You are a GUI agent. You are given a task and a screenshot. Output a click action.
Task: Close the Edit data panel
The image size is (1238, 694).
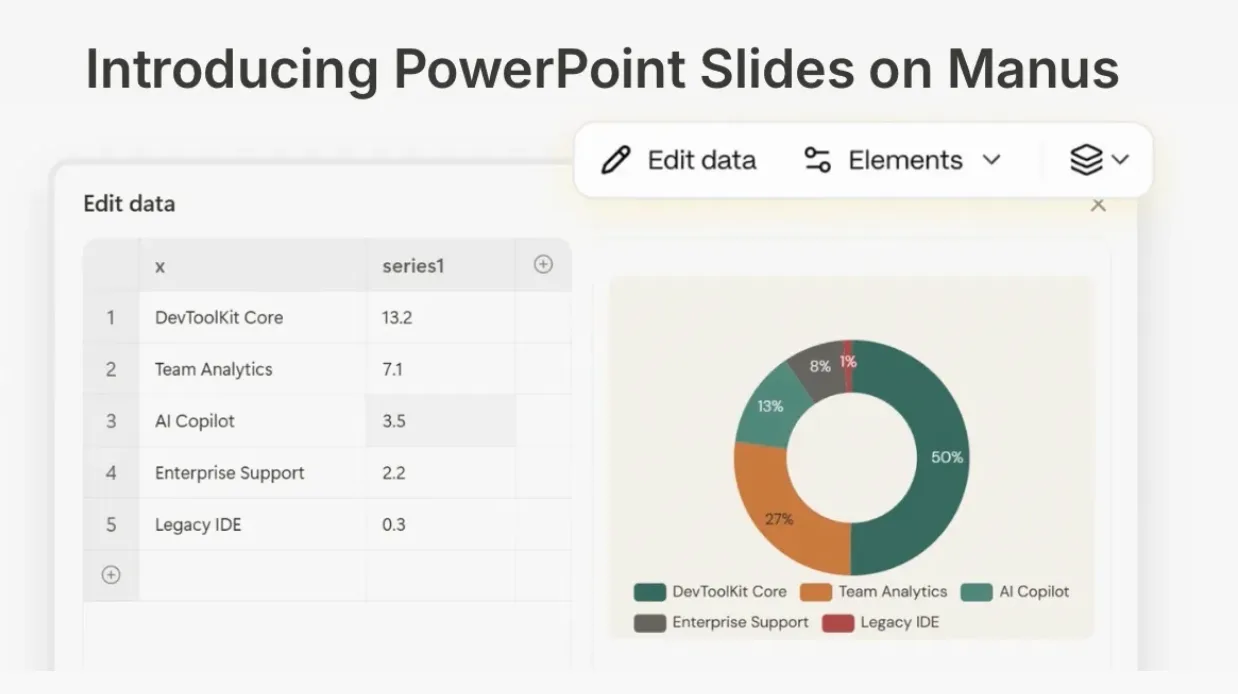click(x=1098, y=205)
